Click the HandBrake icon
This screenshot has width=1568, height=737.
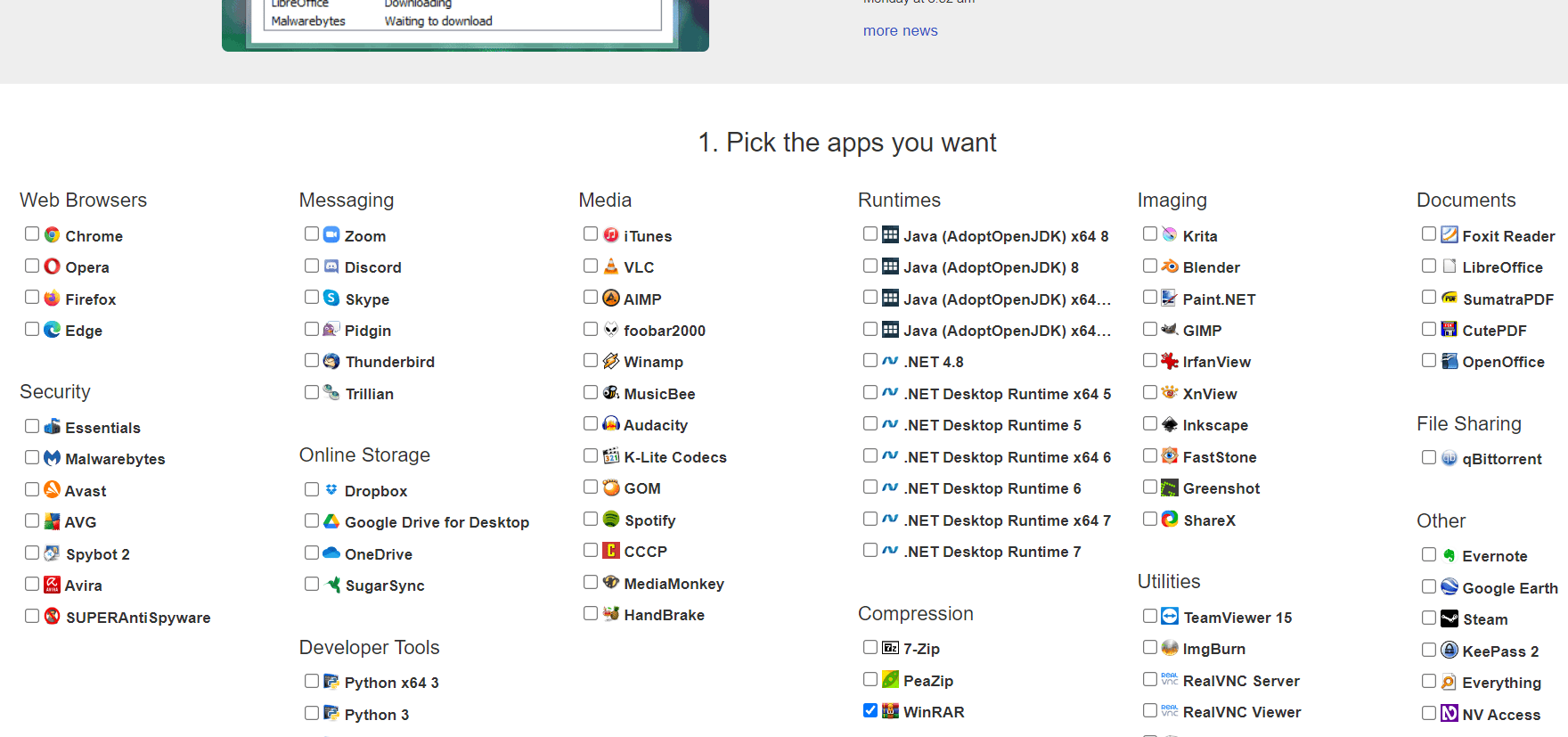611,613
